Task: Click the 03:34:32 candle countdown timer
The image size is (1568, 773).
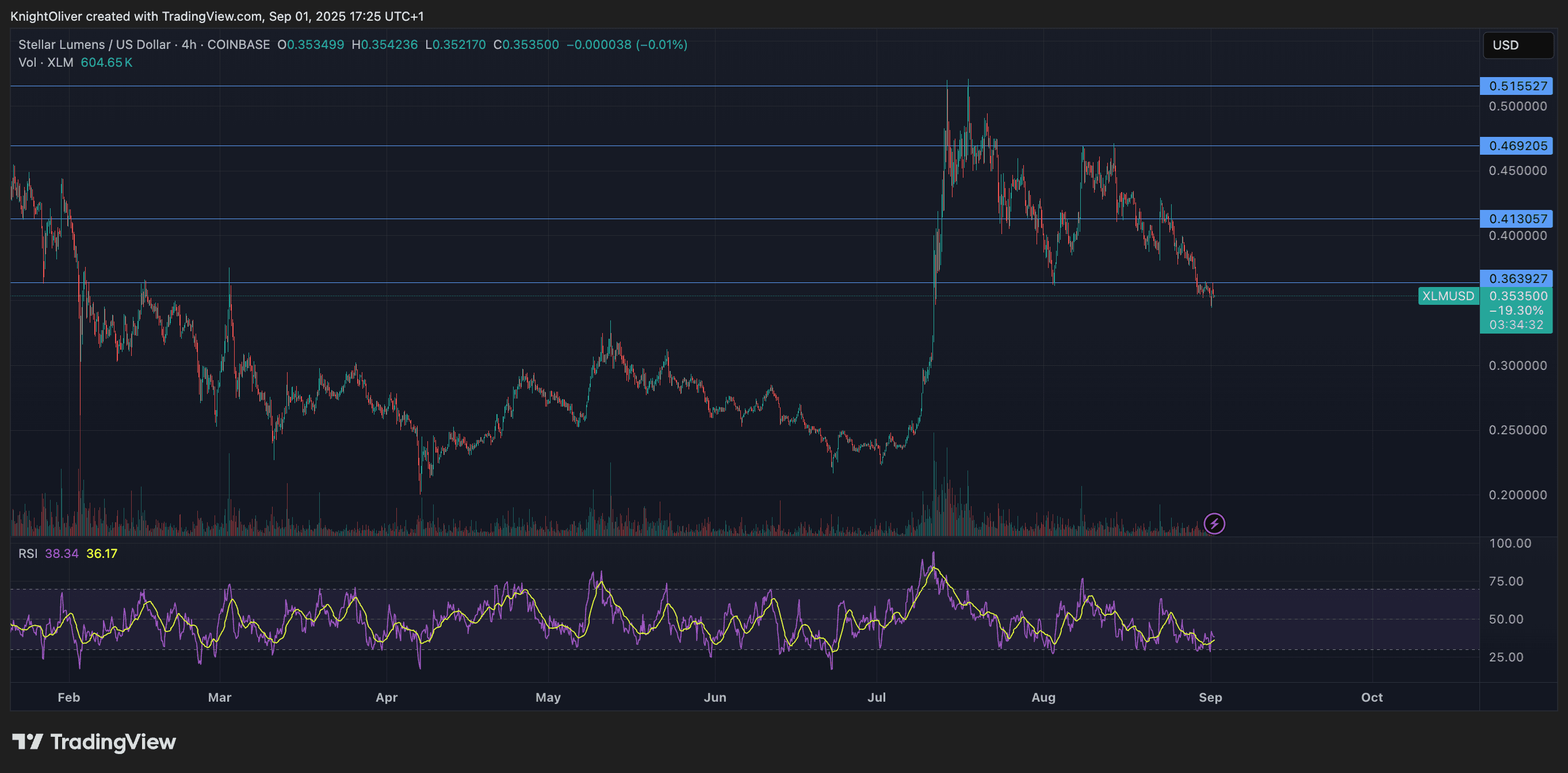Action: pos(1516,324)
